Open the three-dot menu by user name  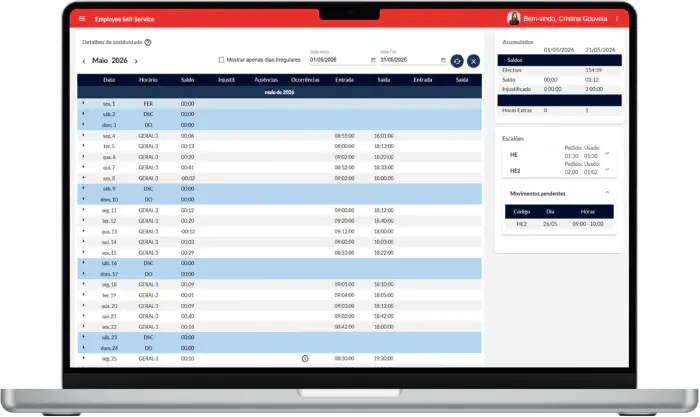(617, 19)
